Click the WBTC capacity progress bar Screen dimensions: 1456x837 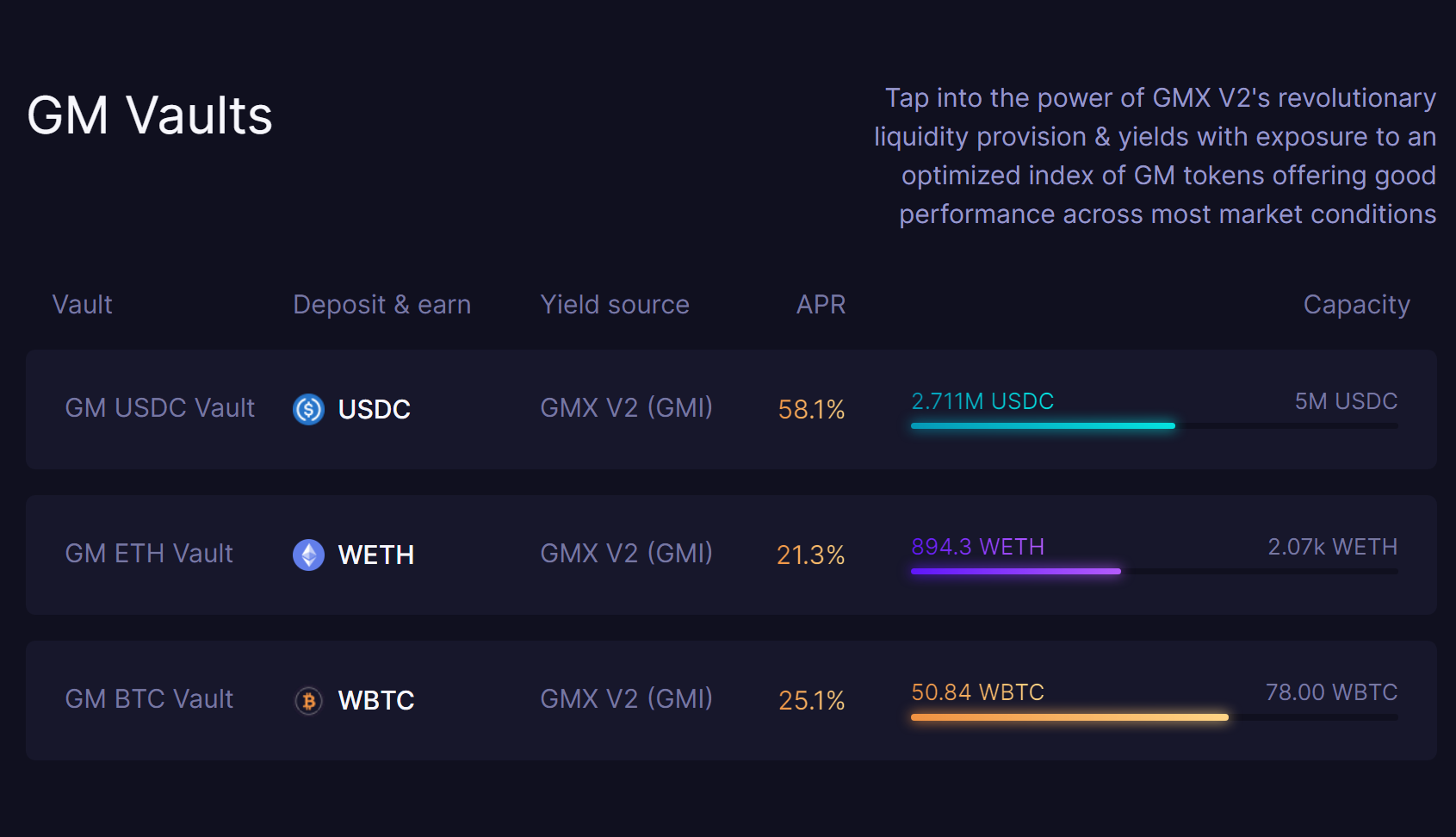coord(1154,716)
